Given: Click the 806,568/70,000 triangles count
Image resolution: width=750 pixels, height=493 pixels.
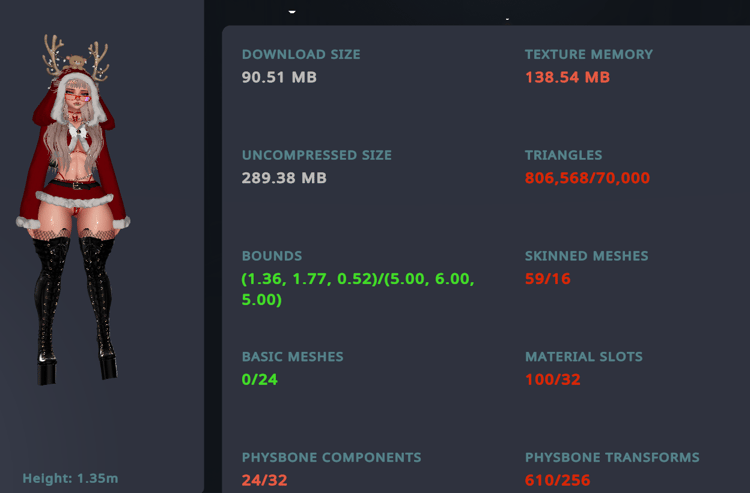Looking at the screenshot, I should 587,178.
